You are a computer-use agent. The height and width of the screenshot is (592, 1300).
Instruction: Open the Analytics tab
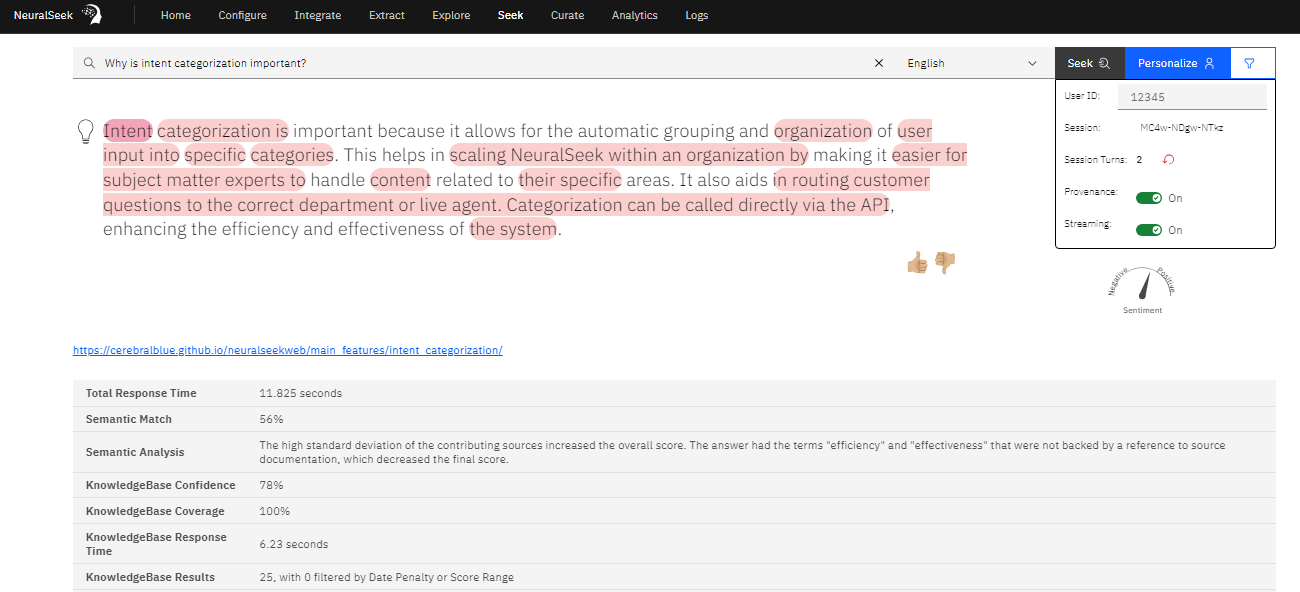(x=635, y=15)
